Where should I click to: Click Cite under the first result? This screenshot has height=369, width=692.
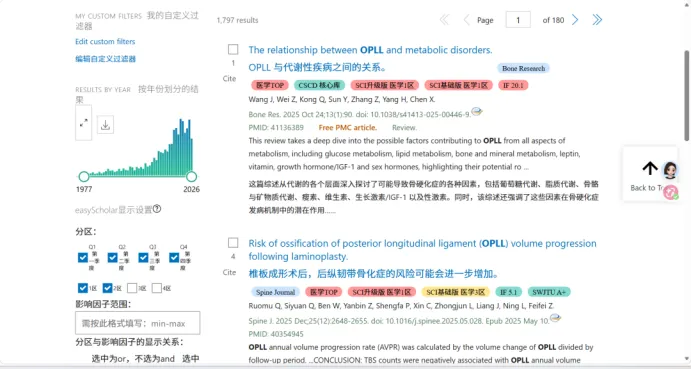[x=229, y=79]
